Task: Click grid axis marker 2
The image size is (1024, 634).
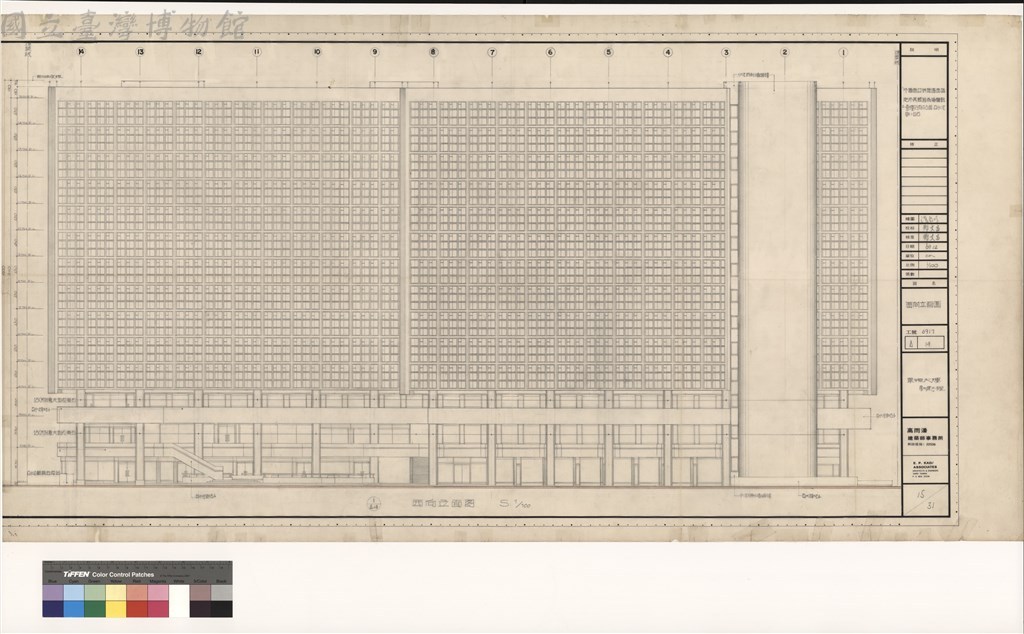Action: click(x=784, y=52)
